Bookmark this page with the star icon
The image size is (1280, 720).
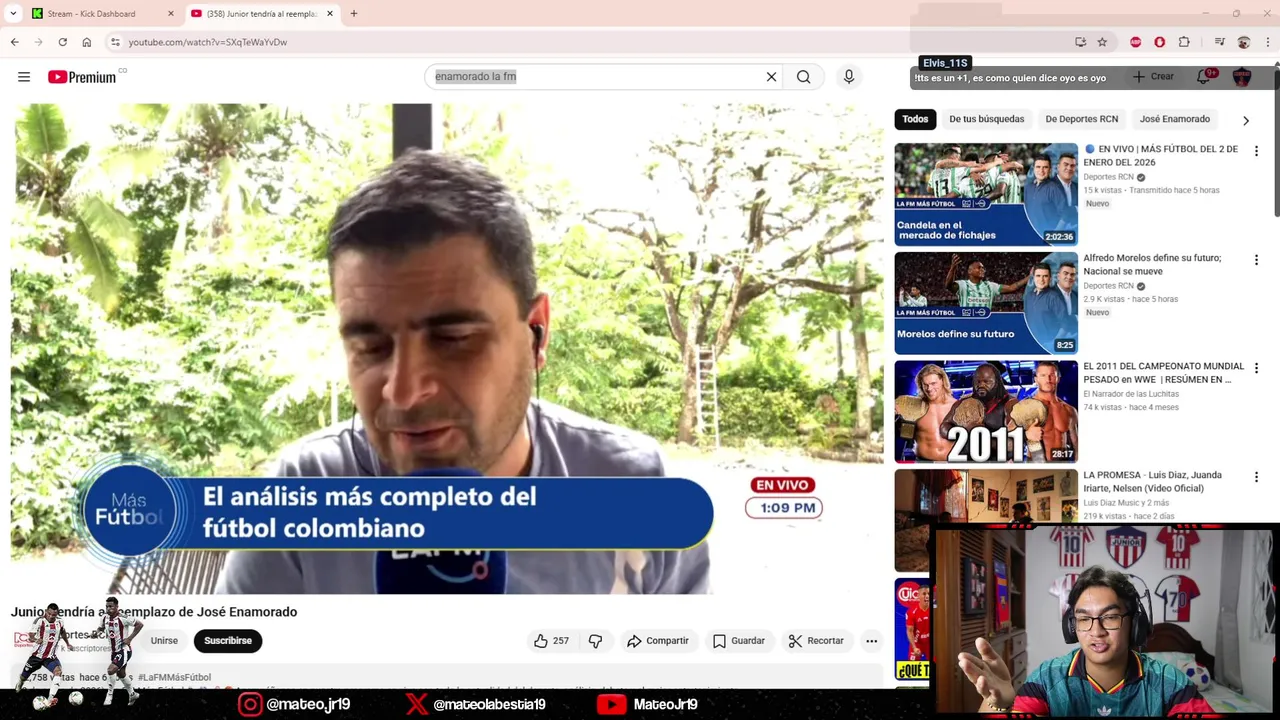[x=1102, y=42]
